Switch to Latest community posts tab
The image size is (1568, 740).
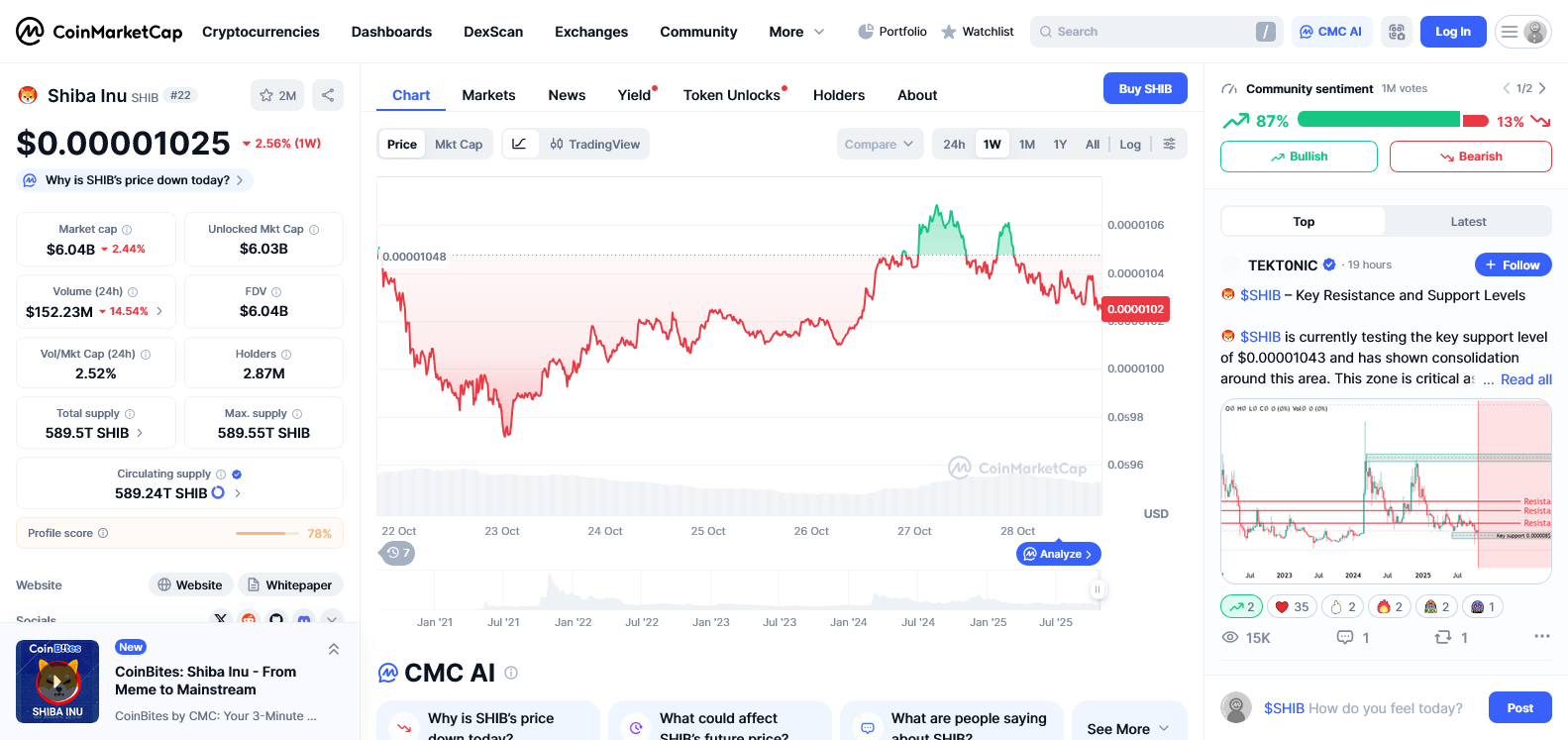pyautogui.click(x=1468, y=221)
